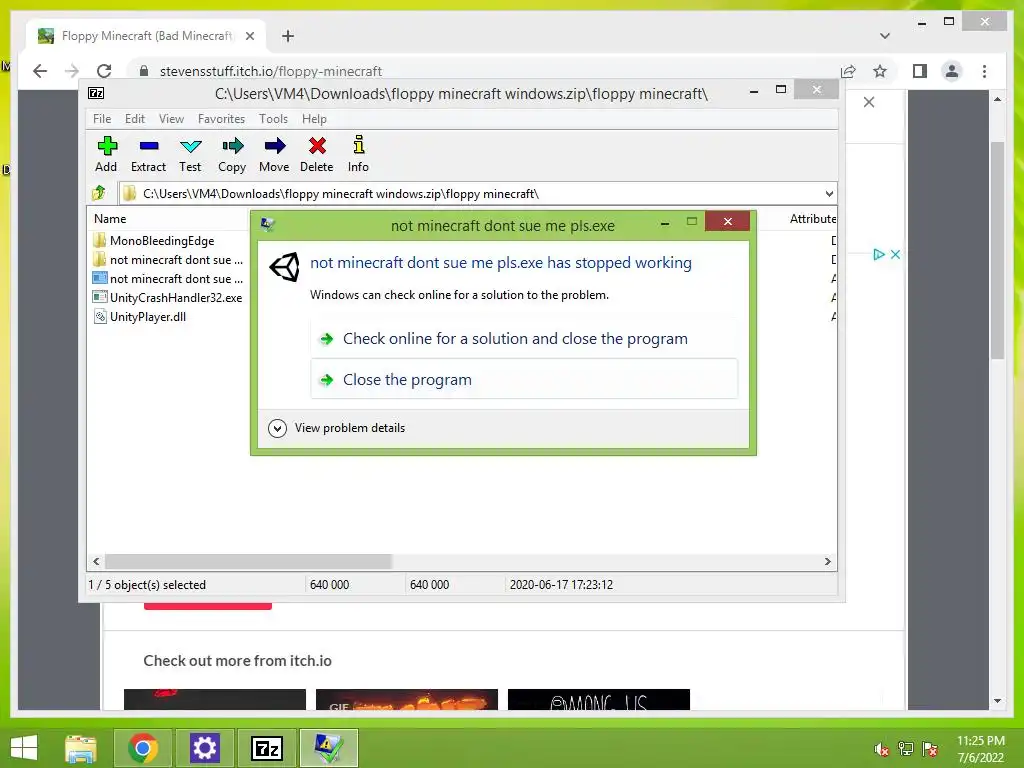Open the Edit menu in 7-Zip
Screen dimensions: 1024x768
[x=135, y=119]
